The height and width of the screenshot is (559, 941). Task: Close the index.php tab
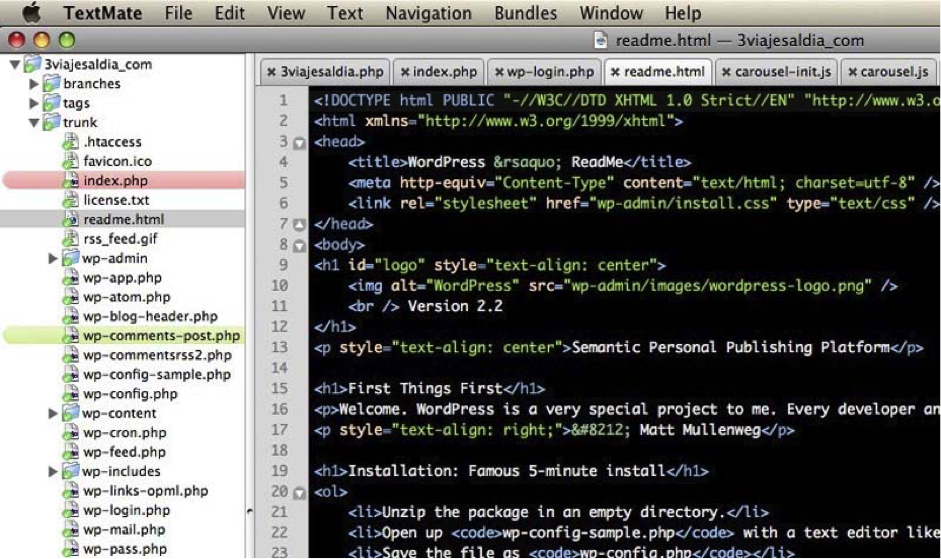[x=405, y=72]
